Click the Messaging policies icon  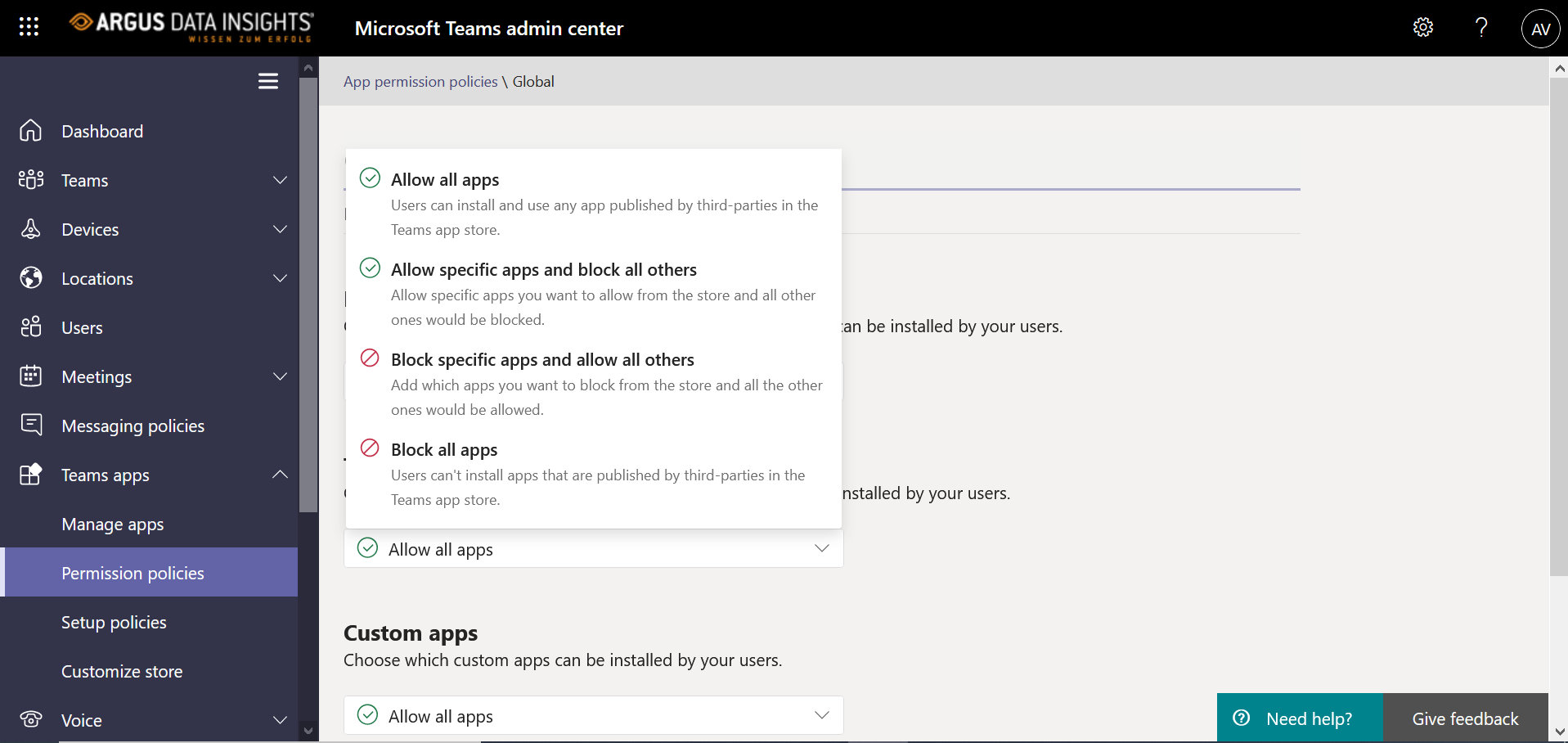tap(31, 425)
